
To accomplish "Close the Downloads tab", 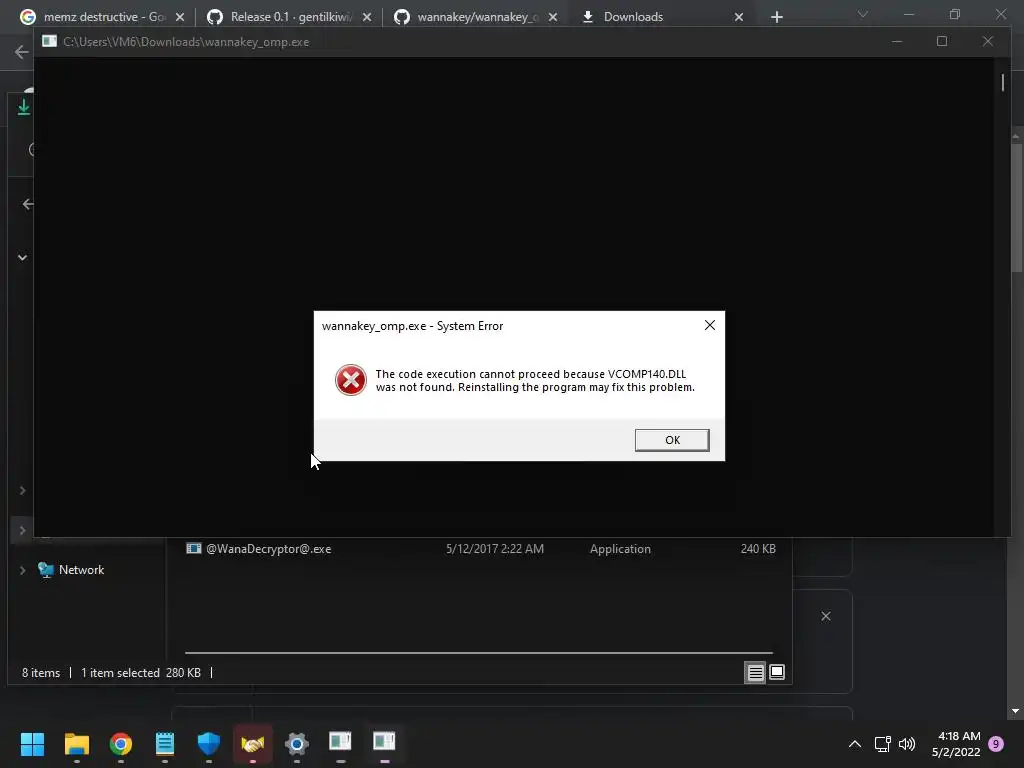I will point(739,17).
